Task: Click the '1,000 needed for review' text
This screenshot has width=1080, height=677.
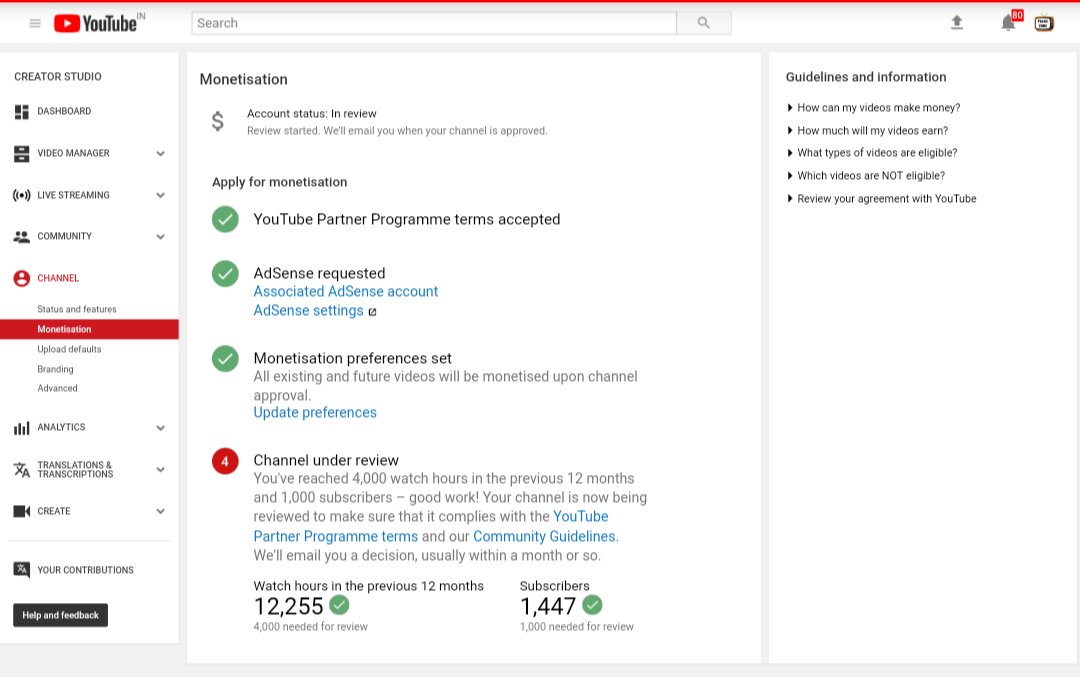Action: pos(577,627)
